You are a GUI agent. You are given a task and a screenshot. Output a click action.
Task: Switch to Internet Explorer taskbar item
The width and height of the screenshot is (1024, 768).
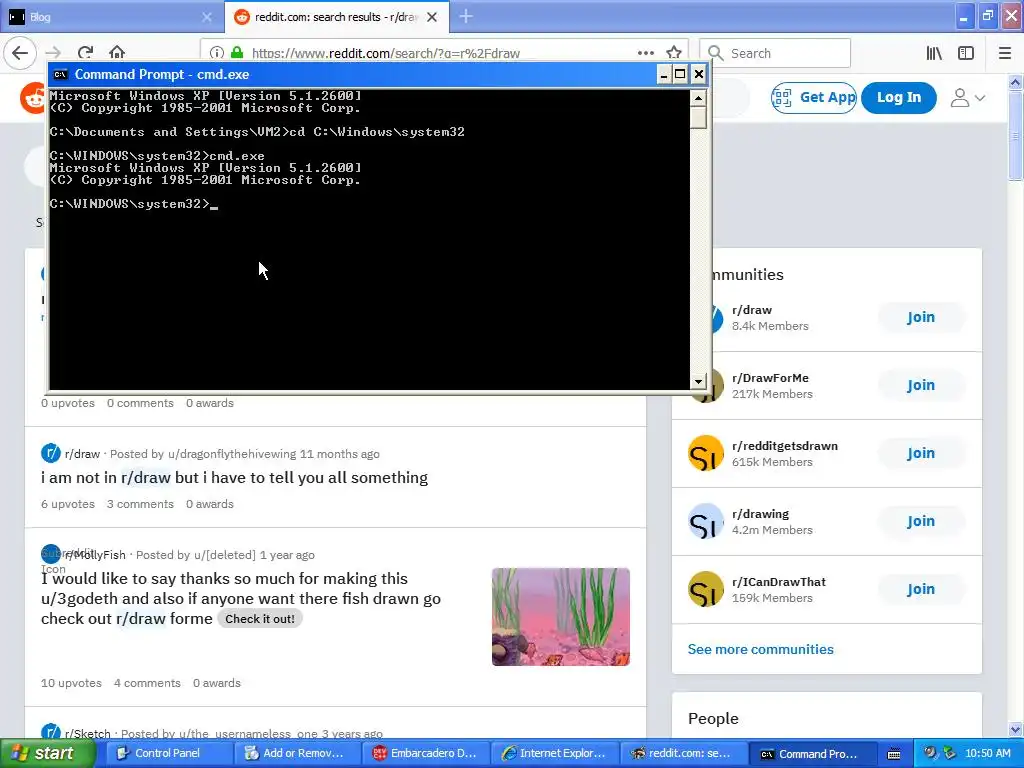tap(553, 753)
